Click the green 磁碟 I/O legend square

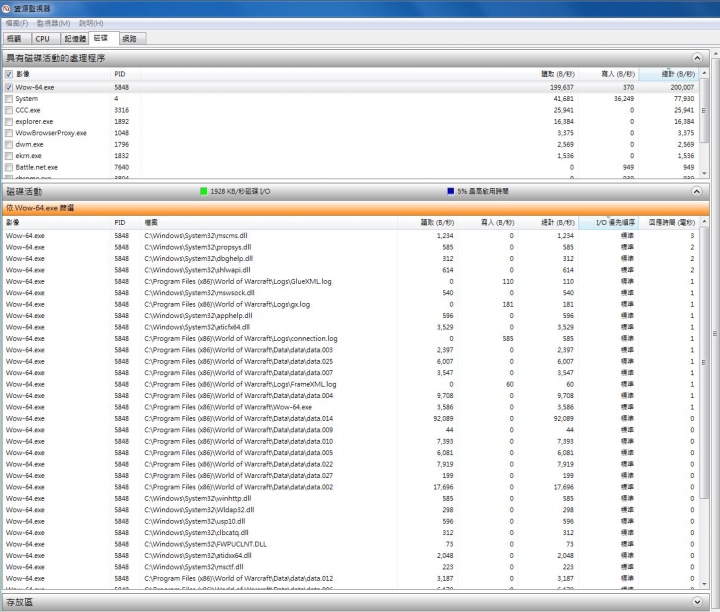[204, 191]
